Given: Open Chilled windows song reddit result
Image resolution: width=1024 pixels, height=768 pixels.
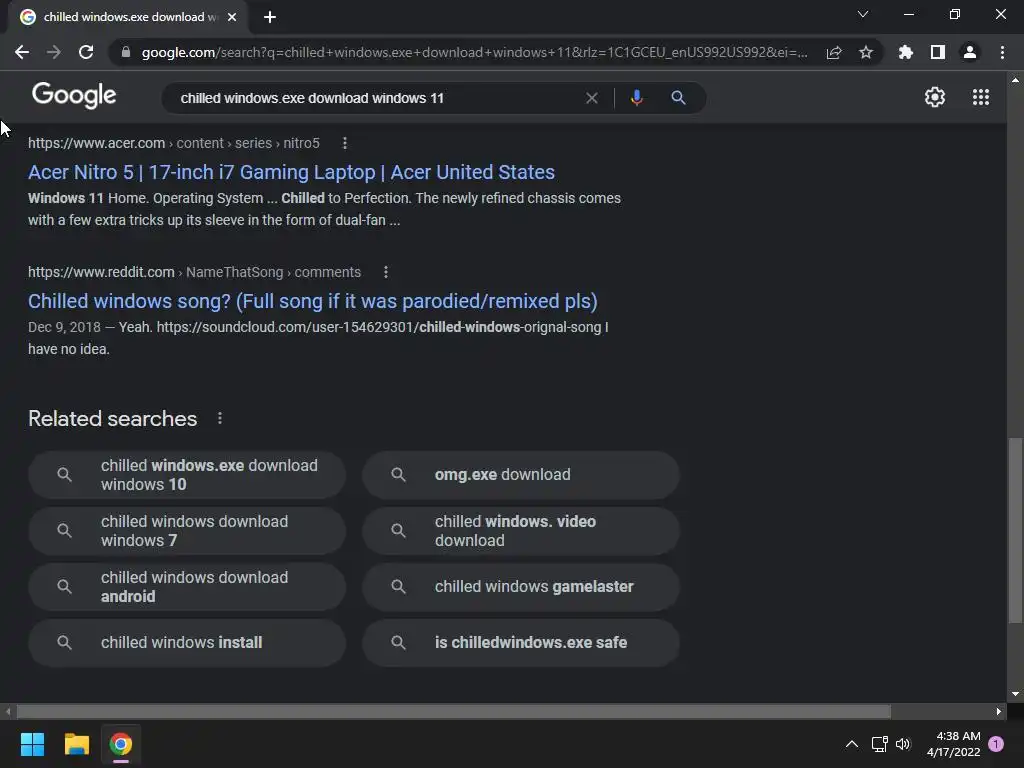Looking at the screenshot, I should point(313,301).
